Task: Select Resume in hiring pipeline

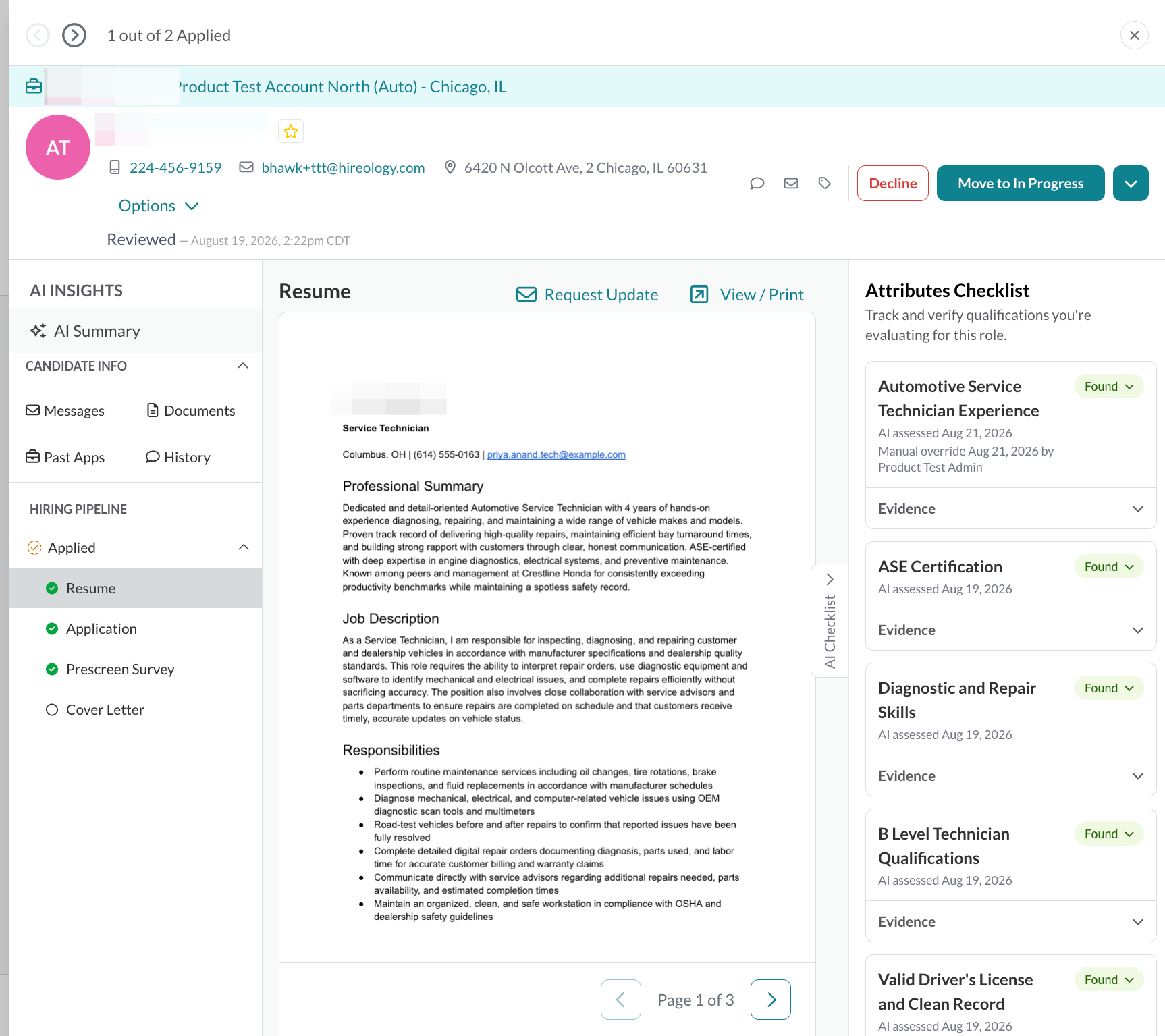Action: click(x=136, y=588)
